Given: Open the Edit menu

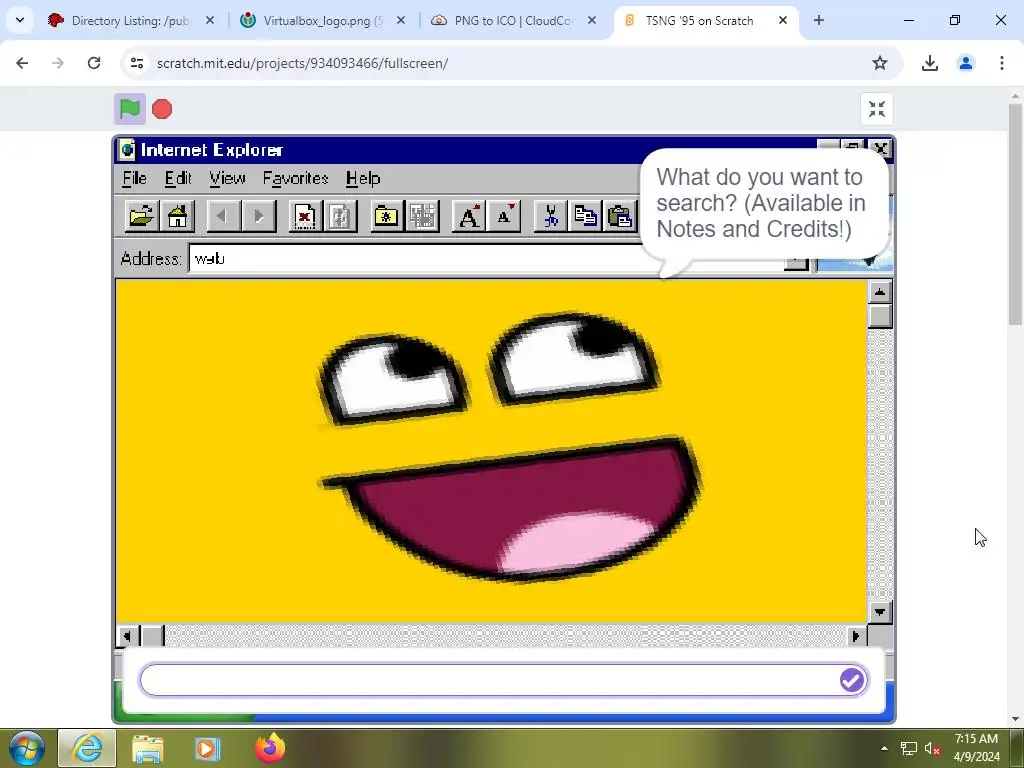Looking at the screenshot, I should (178, 178).
